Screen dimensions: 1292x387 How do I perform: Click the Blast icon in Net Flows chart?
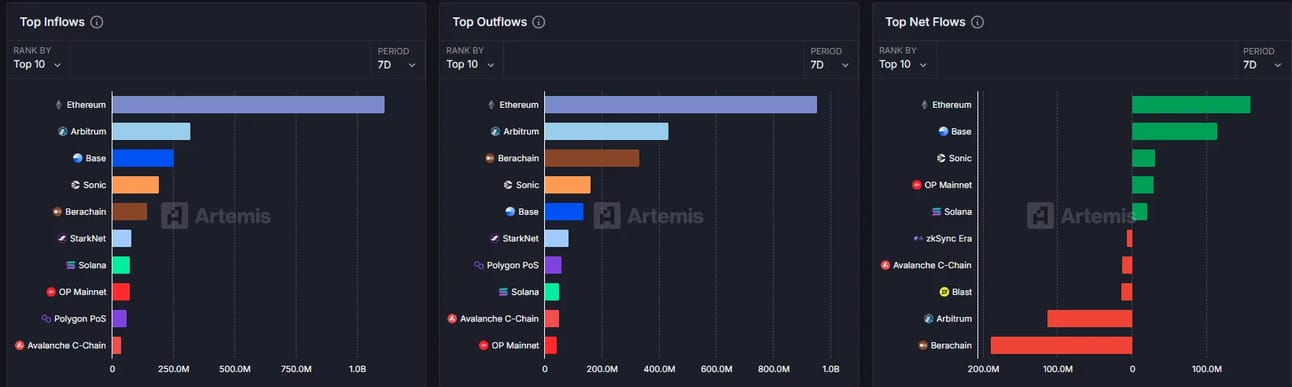[x=943, y=292]
